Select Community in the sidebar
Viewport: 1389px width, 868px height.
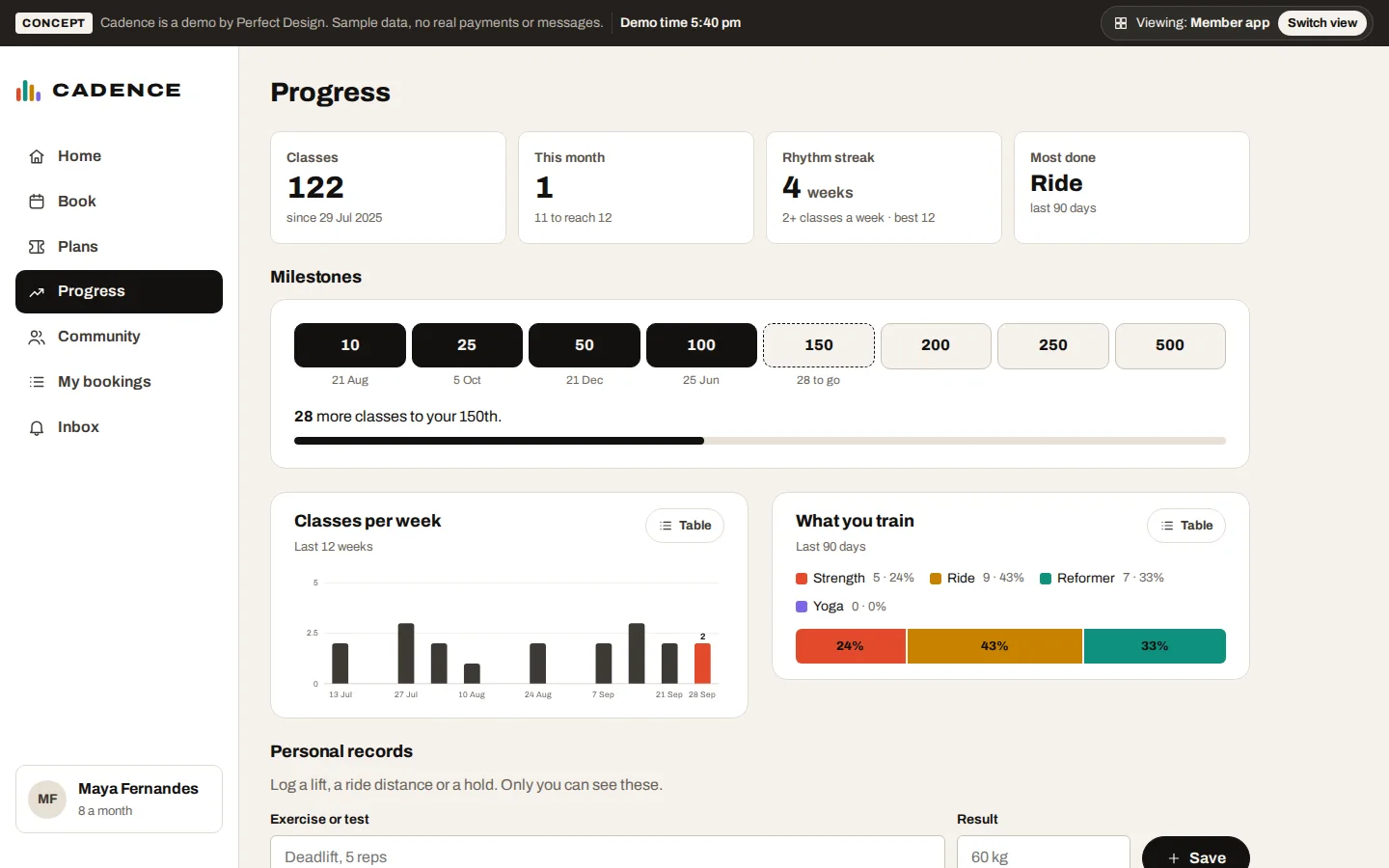click(119, 337)
